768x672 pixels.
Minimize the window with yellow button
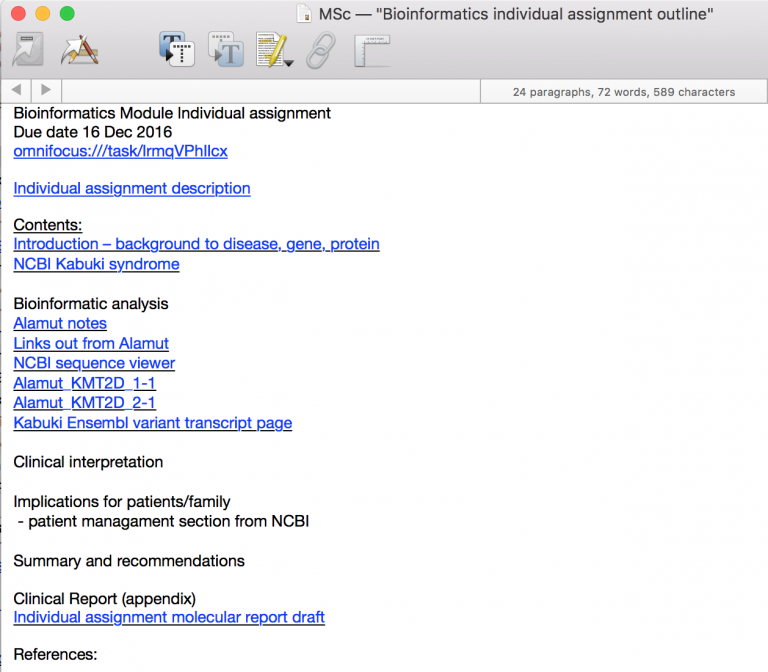tap(43, 14)
